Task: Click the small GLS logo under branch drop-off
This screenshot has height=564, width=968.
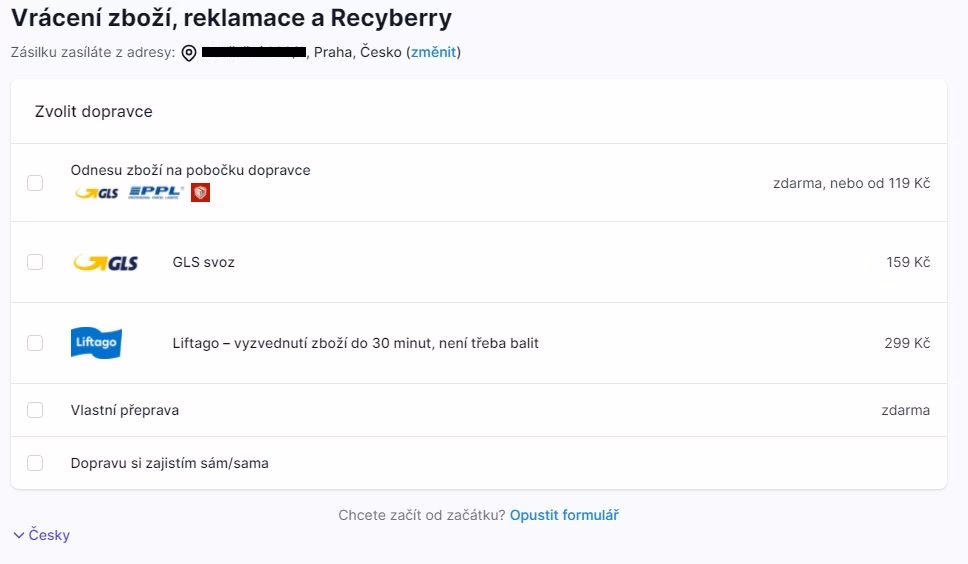Action: click(97, 193)
